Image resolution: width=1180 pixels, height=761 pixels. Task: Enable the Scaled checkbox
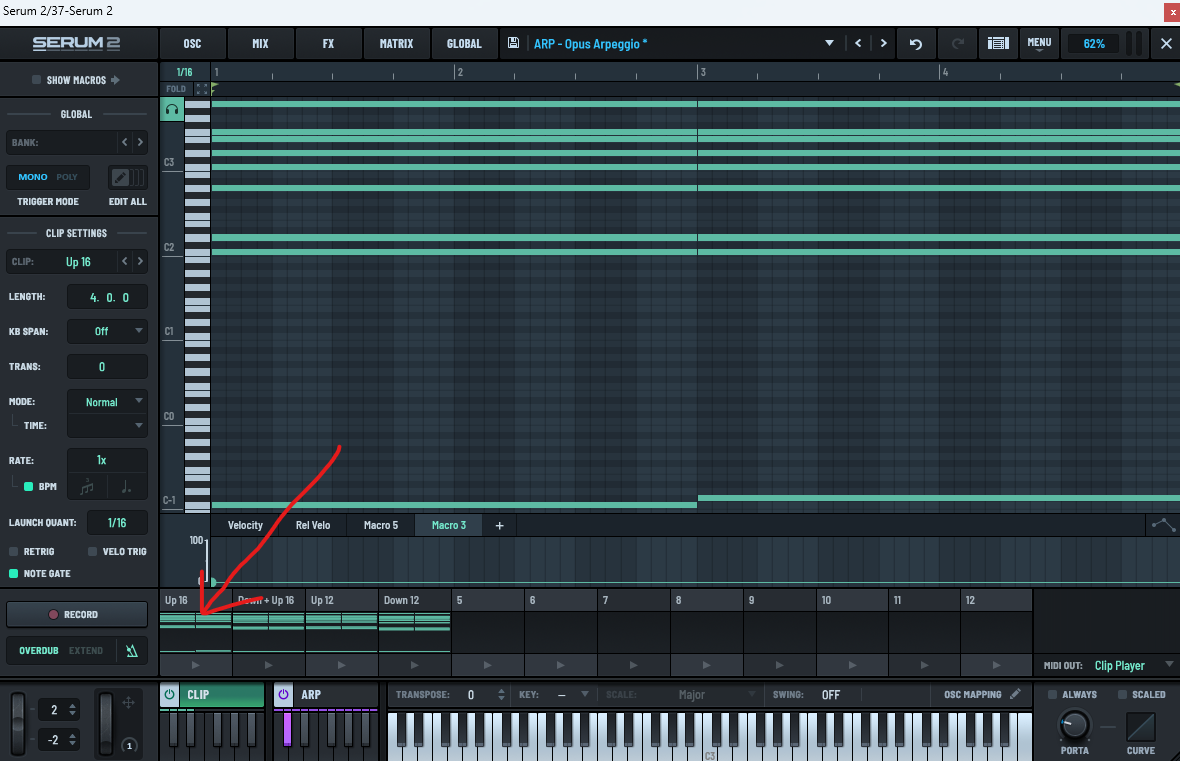click(x=1122, y=694)
